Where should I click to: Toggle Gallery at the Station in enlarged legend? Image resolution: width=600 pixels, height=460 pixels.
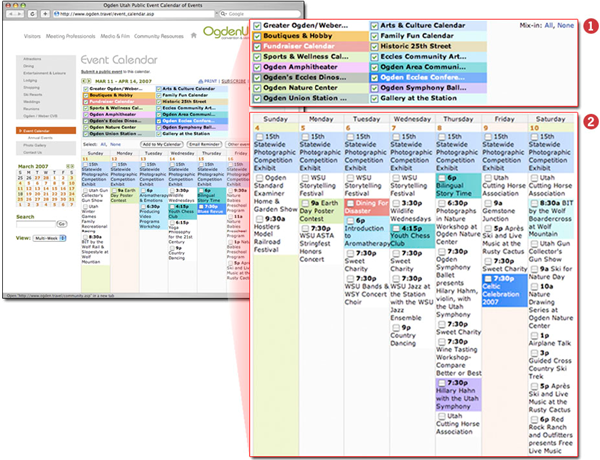point(375,98)
